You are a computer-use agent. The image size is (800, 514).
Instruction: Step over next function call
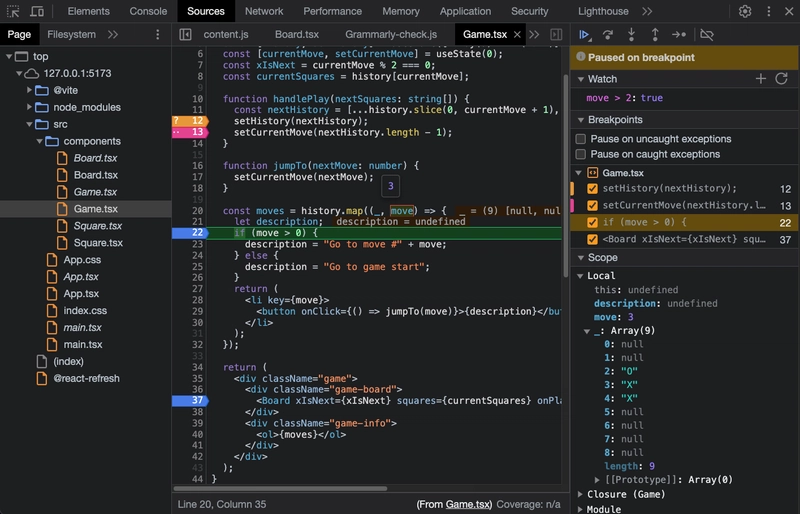tap(608, 35)
